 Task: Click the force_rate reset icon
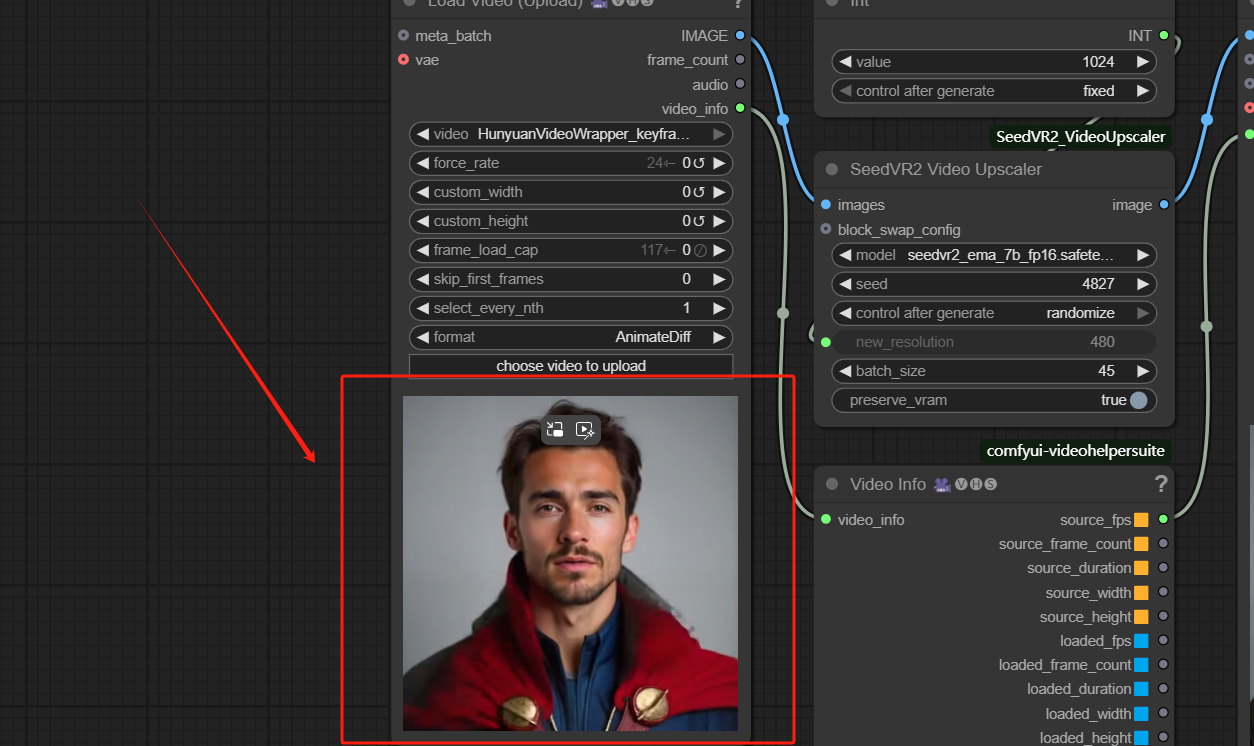coord(699,163)
